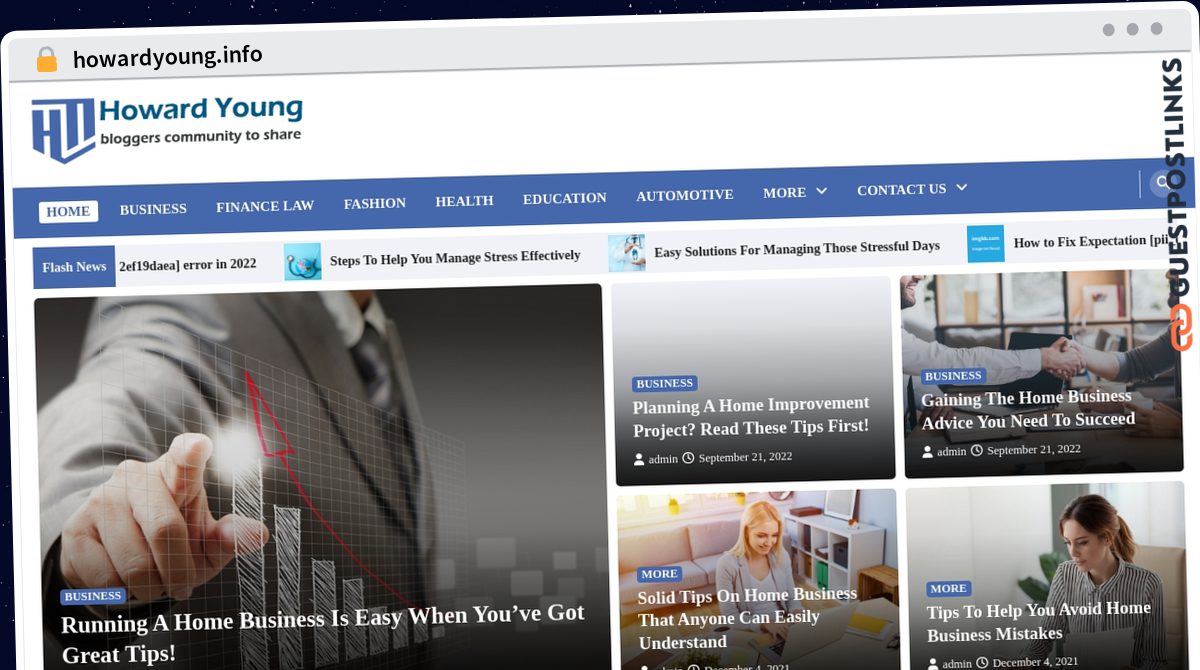Open the '2ef19daea] error in 2022' ticker headline
Image resolution: width=1200 pixels, height=670 pixels.
point(188,264)
